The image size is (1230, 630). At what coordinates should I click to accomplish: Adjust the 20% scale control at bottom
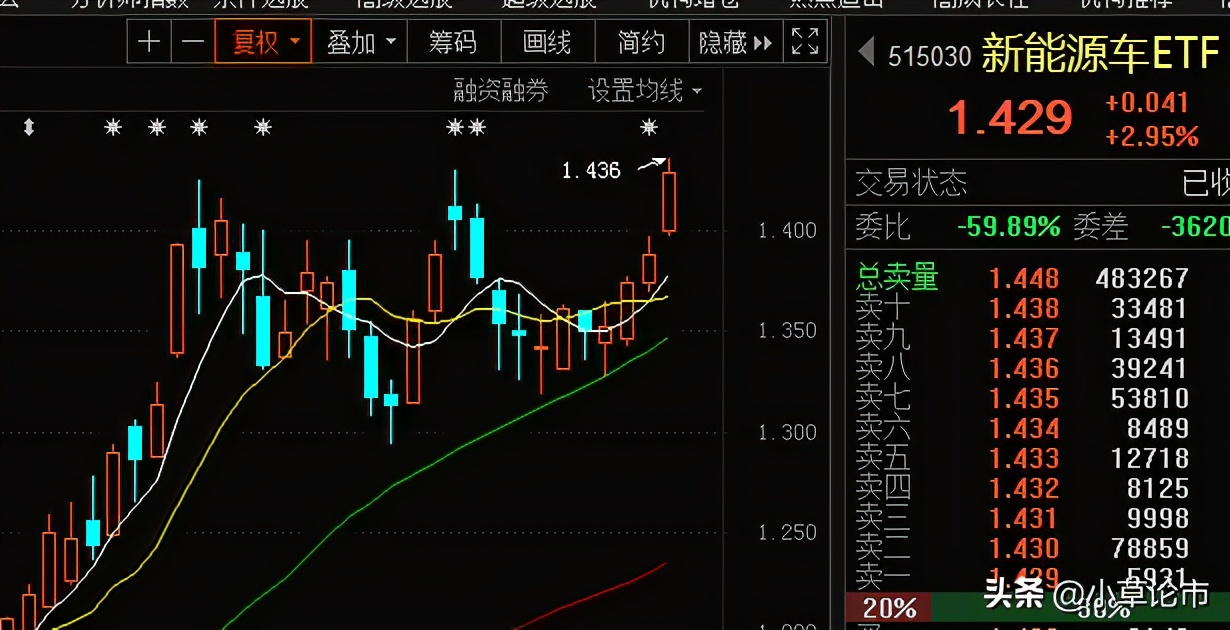[888, 607]
